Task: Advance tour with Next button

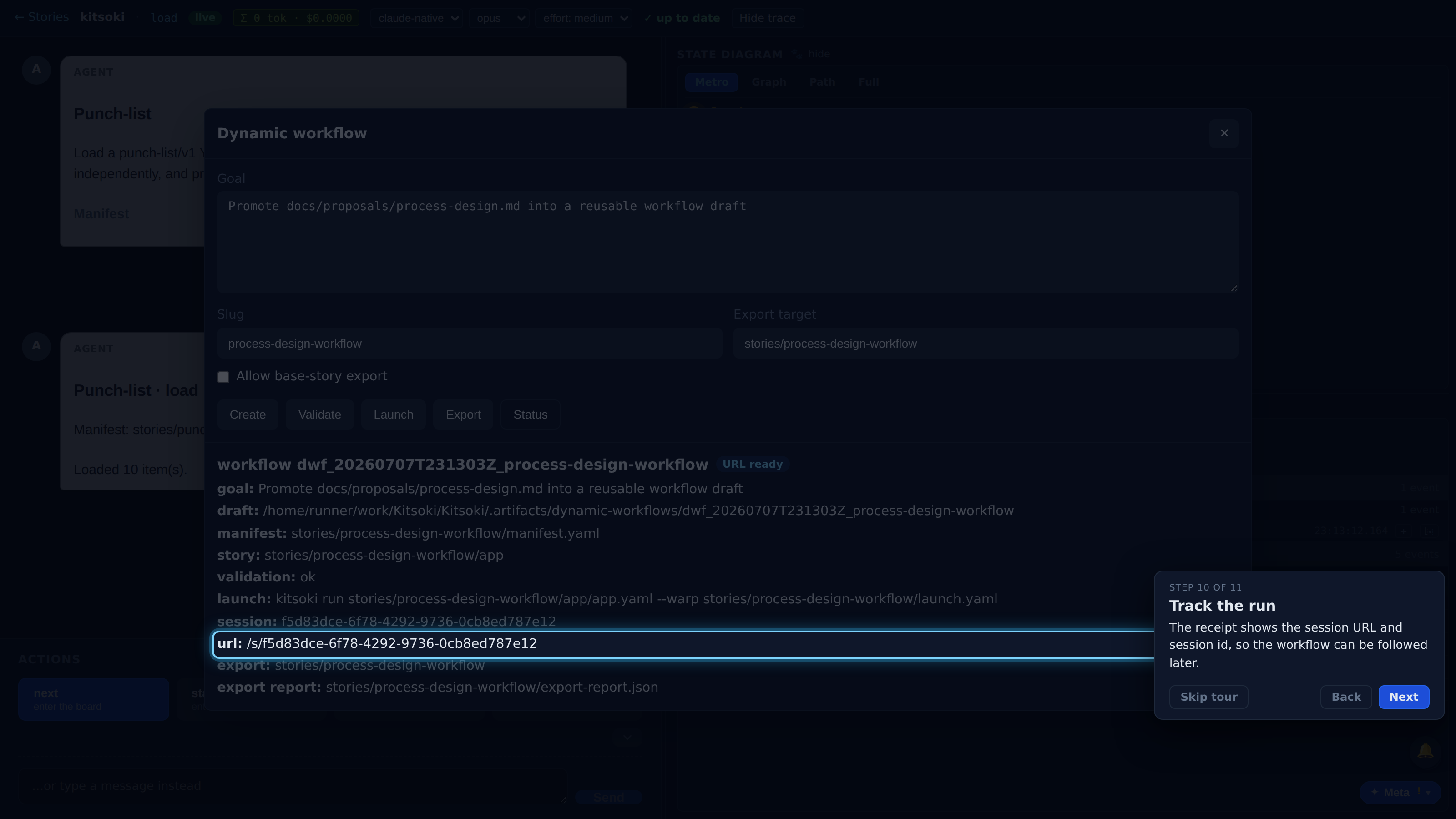Action: [x=1403, y=697]
